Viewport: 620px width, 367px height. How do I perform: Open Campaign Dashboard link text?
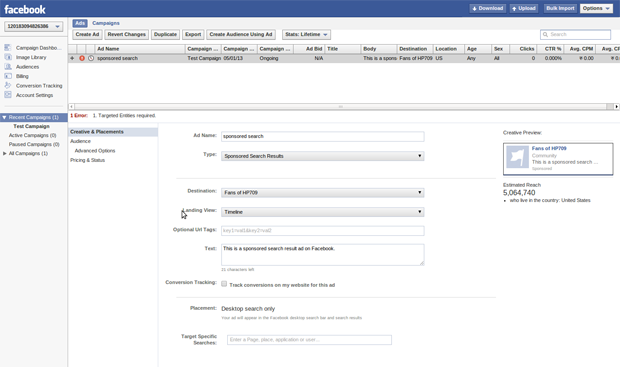pyautogui.click(x=39, y=48)
